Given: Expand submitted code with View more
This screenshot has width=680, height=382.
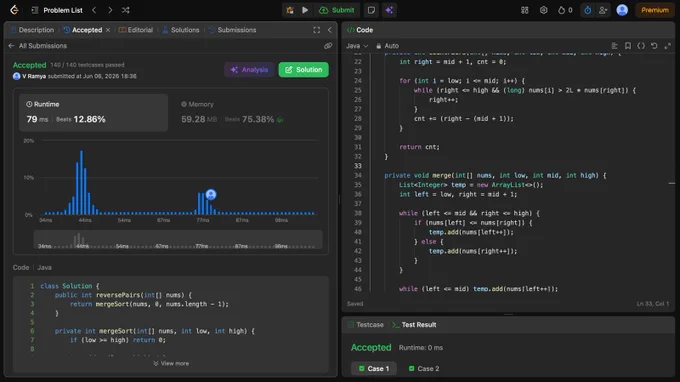Looking at the screenshot, I should [x=171, y=363].
